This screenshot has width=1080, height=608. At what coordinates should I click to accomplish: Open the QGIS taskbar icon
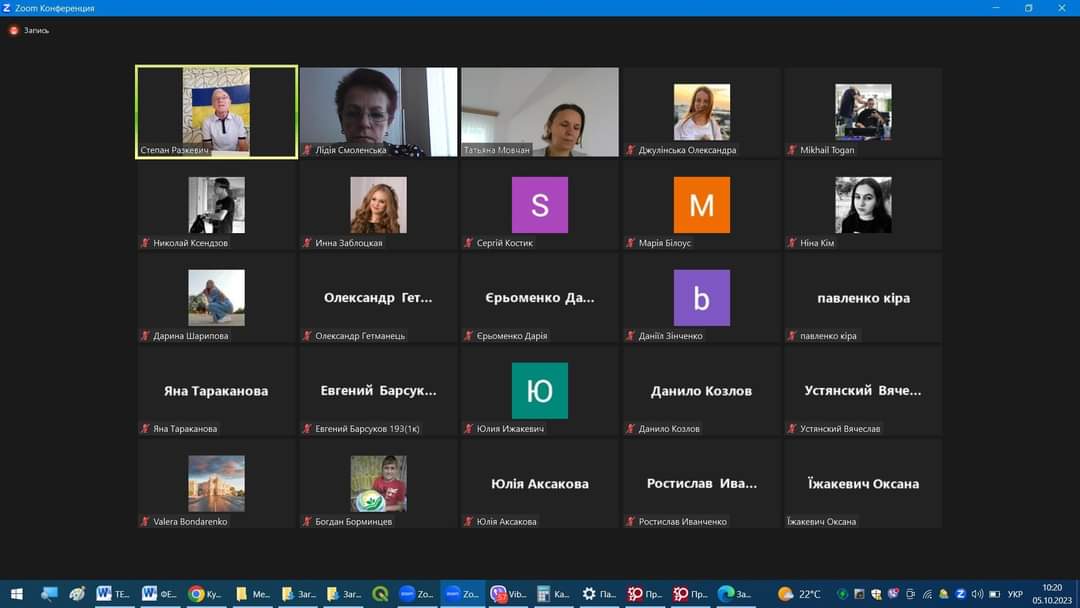[x=380, y=594]
